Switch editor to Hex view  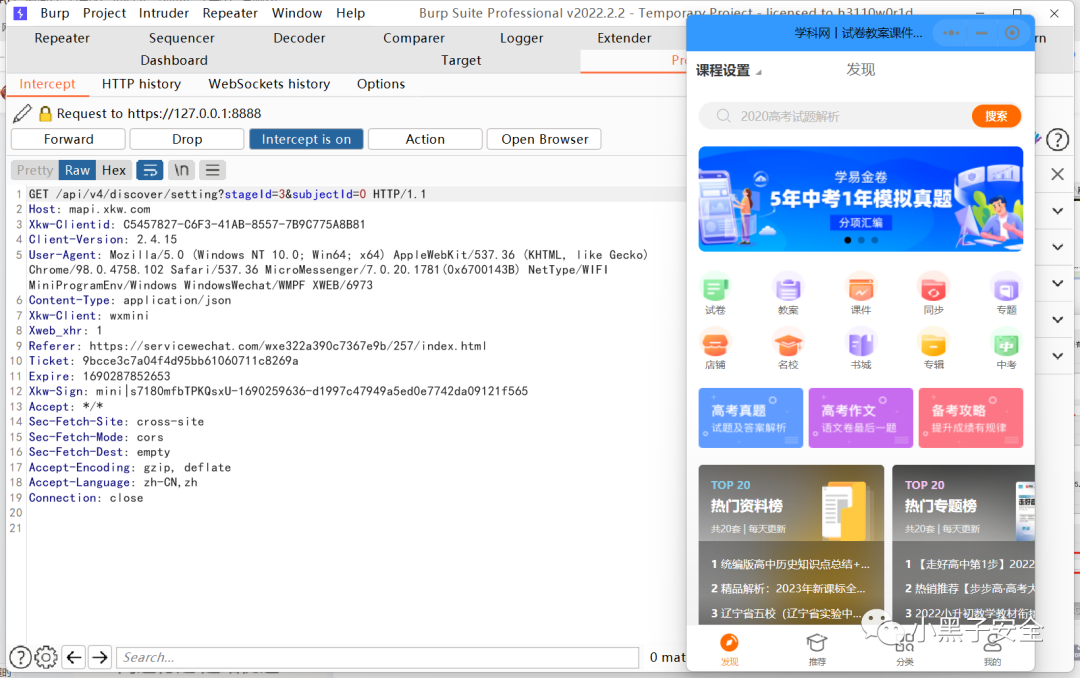114,170
